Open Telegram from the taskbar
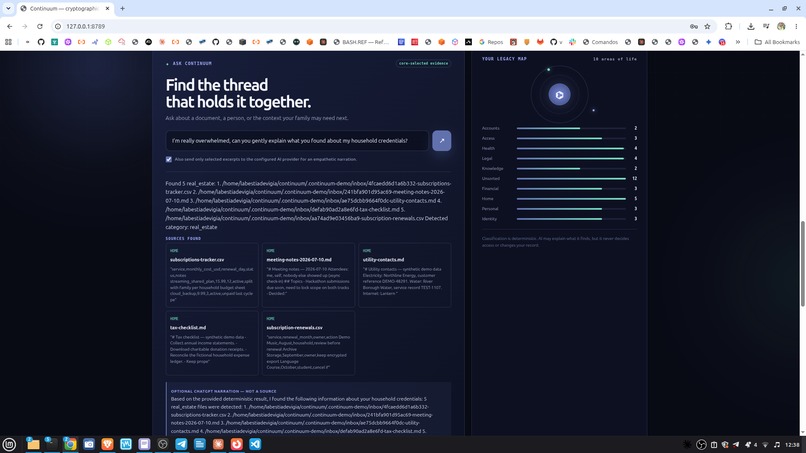 (181, 444)
